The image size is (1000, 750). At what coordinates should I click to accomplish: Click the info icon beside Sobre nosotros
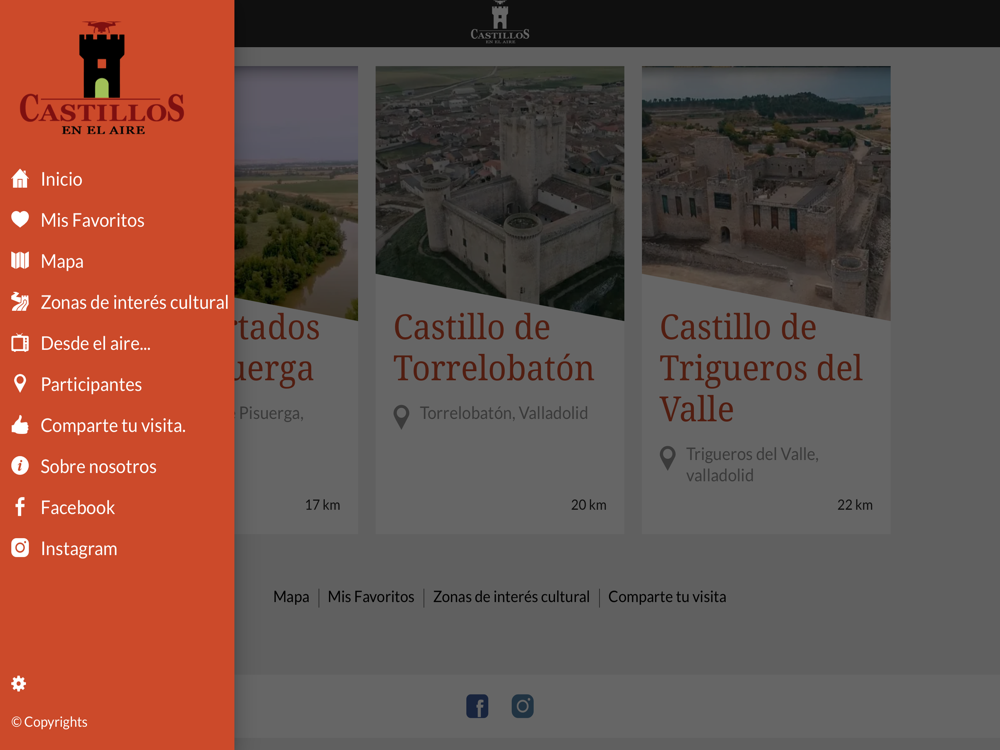tap(20, 466)
